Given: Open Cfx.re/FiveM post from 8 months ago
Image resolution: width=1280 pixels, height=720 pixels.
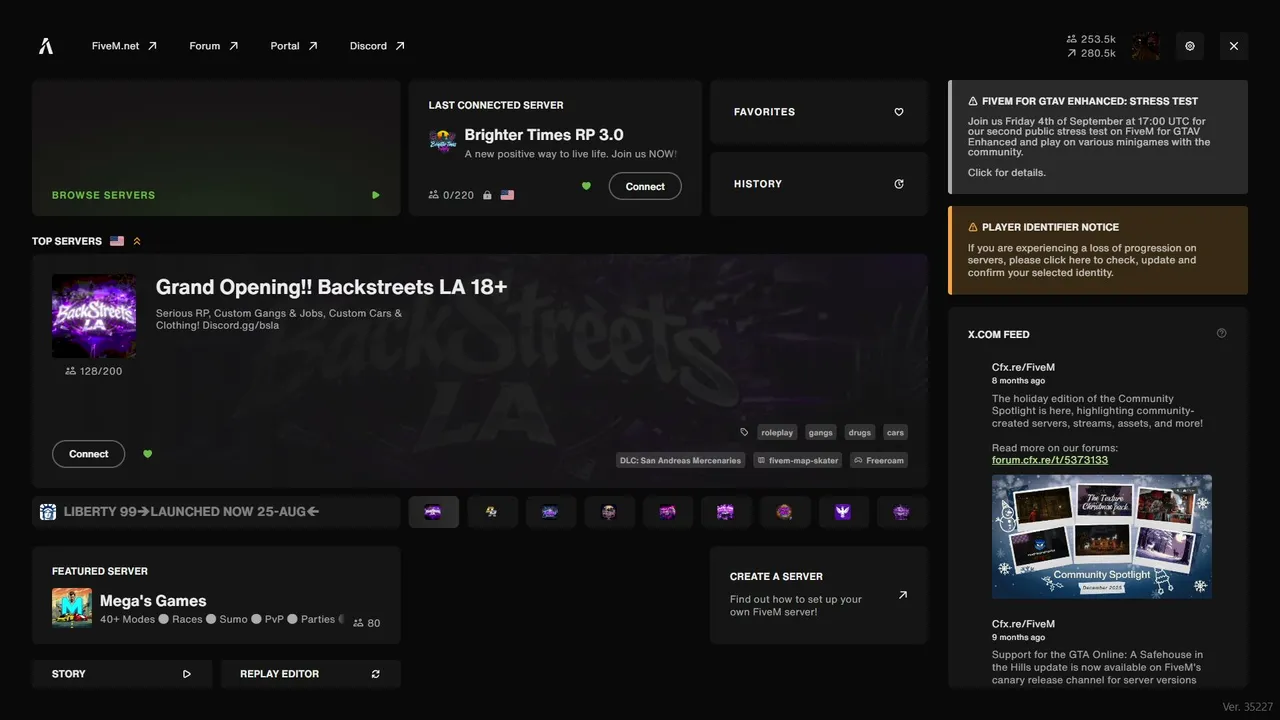Looking at the screenshot, I should (1023, 368).
